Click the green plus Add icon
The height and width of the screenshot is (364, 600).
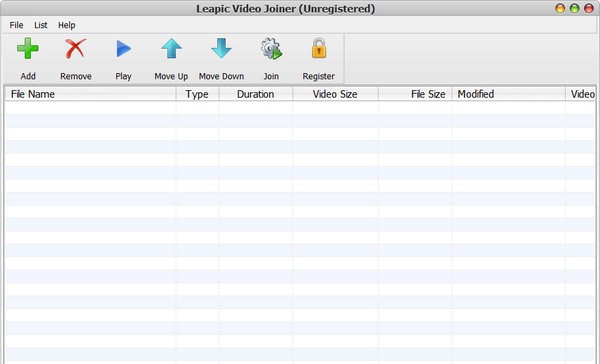pyautogui.click(x=28, y=49)
